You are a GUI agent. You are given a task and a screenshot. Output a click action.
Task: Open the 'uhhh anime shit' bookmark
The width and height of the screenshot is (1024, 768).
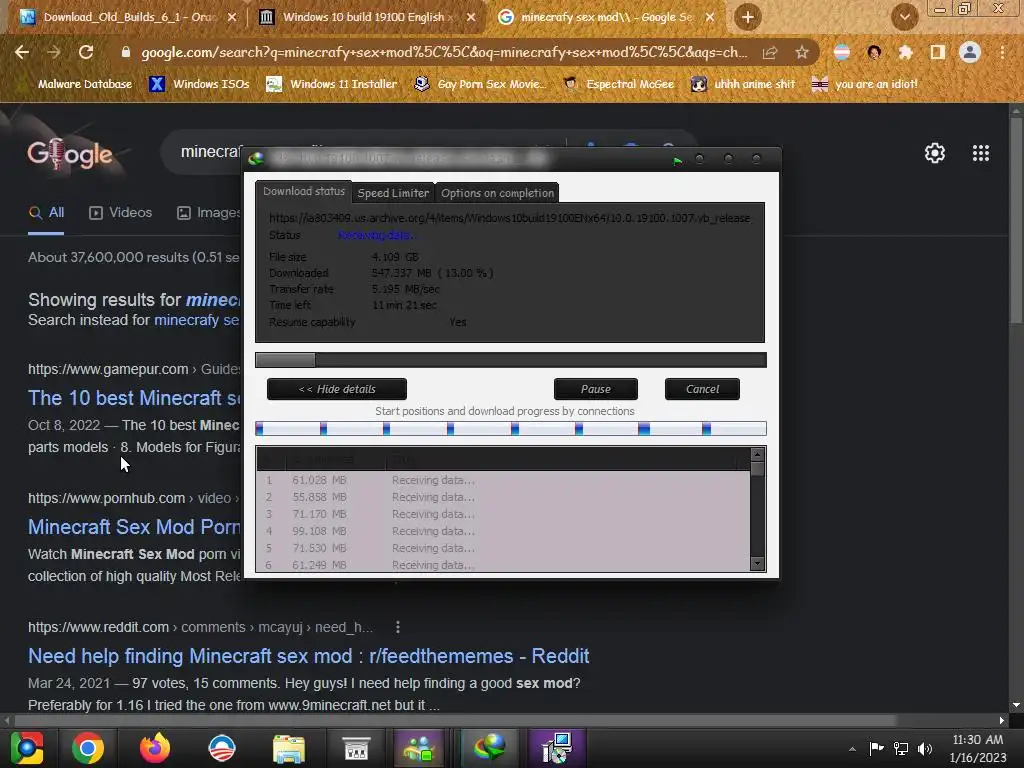coord(743,84)
